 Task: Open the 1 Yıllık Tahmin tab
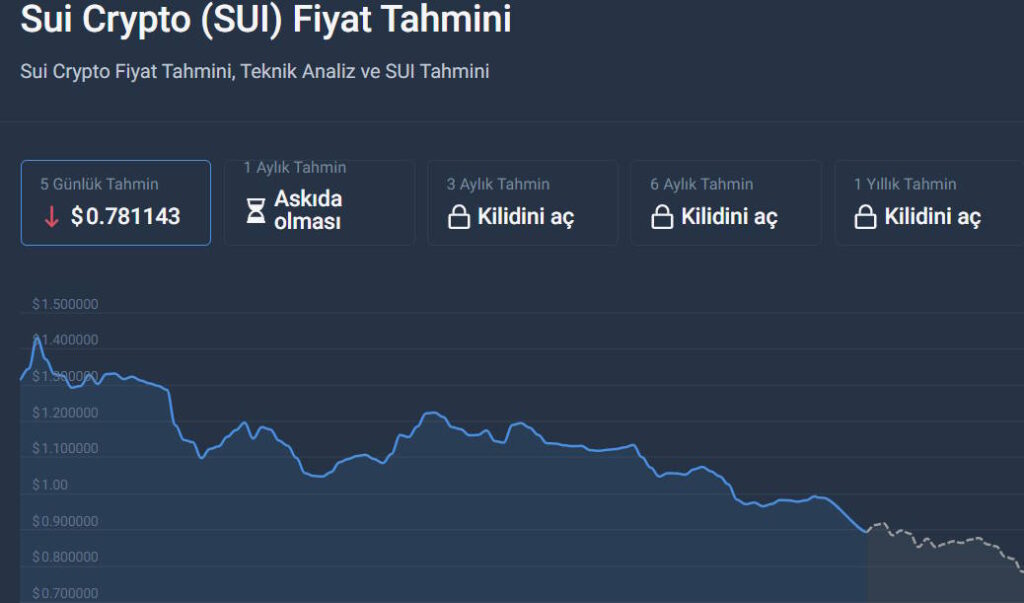tap(929, 203)
